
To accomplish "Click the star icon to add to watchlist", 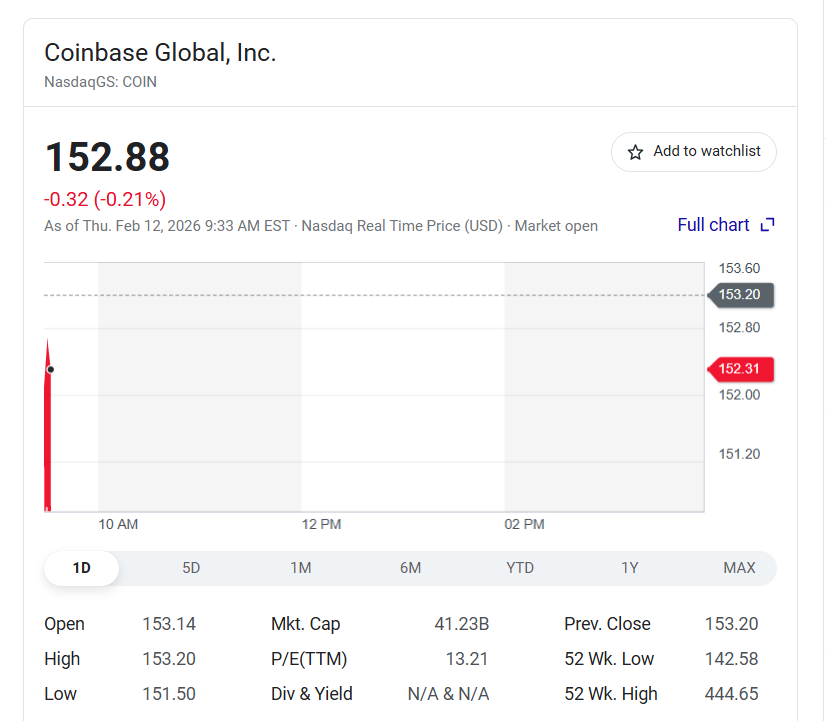I will pos(635,152).
